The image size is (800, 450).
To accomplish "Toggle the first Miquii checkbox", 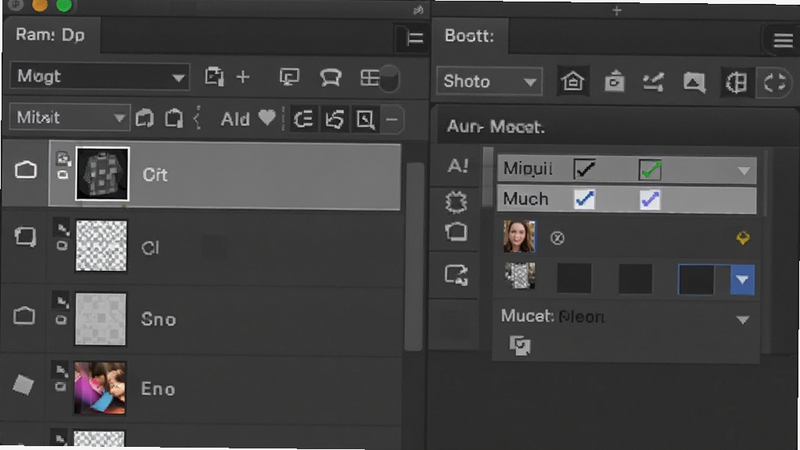I will [584, 169].
